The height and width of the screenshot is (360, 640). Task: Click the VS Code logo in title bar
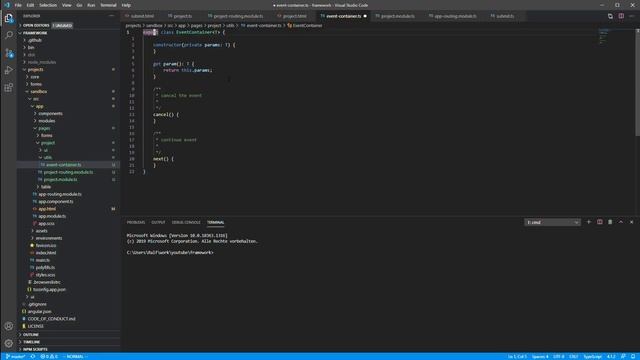pyautogui.click(x=7, y=5)
